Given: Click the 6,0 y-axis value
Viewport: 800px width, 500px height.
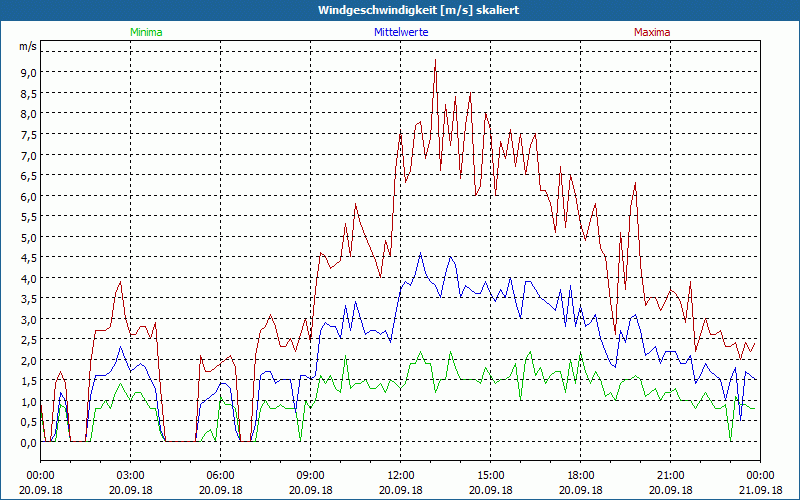Looking at the screenshot, I should (x=29, y=196).
